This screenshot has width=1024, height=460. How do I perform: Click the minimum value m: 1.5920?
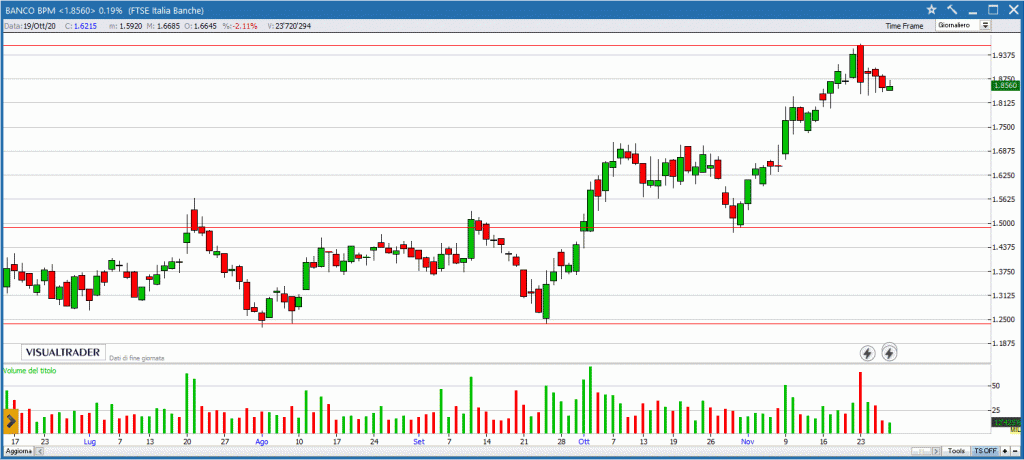click(124, 26)
